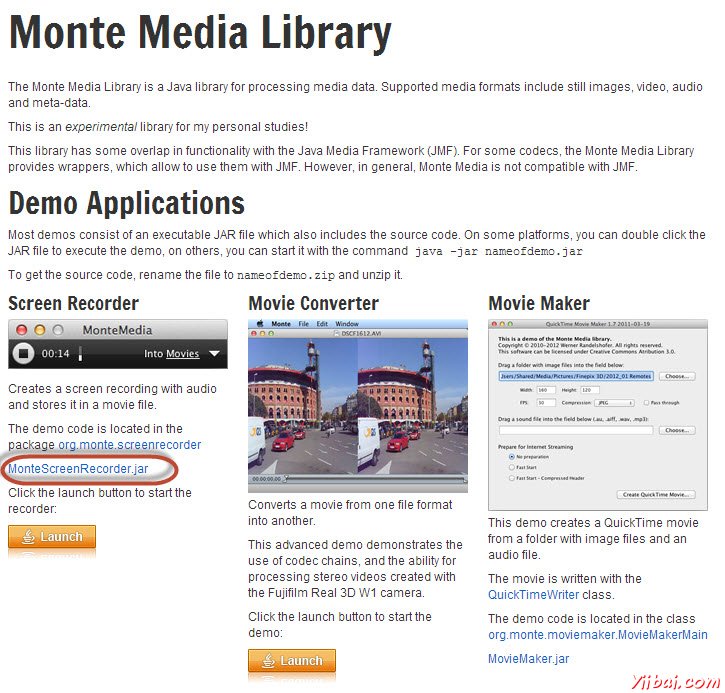Image resolution: width=725 pixels, height=693 pixels.
Task: Launch the Movie Converter demo
Action: [x=292, y=661]
